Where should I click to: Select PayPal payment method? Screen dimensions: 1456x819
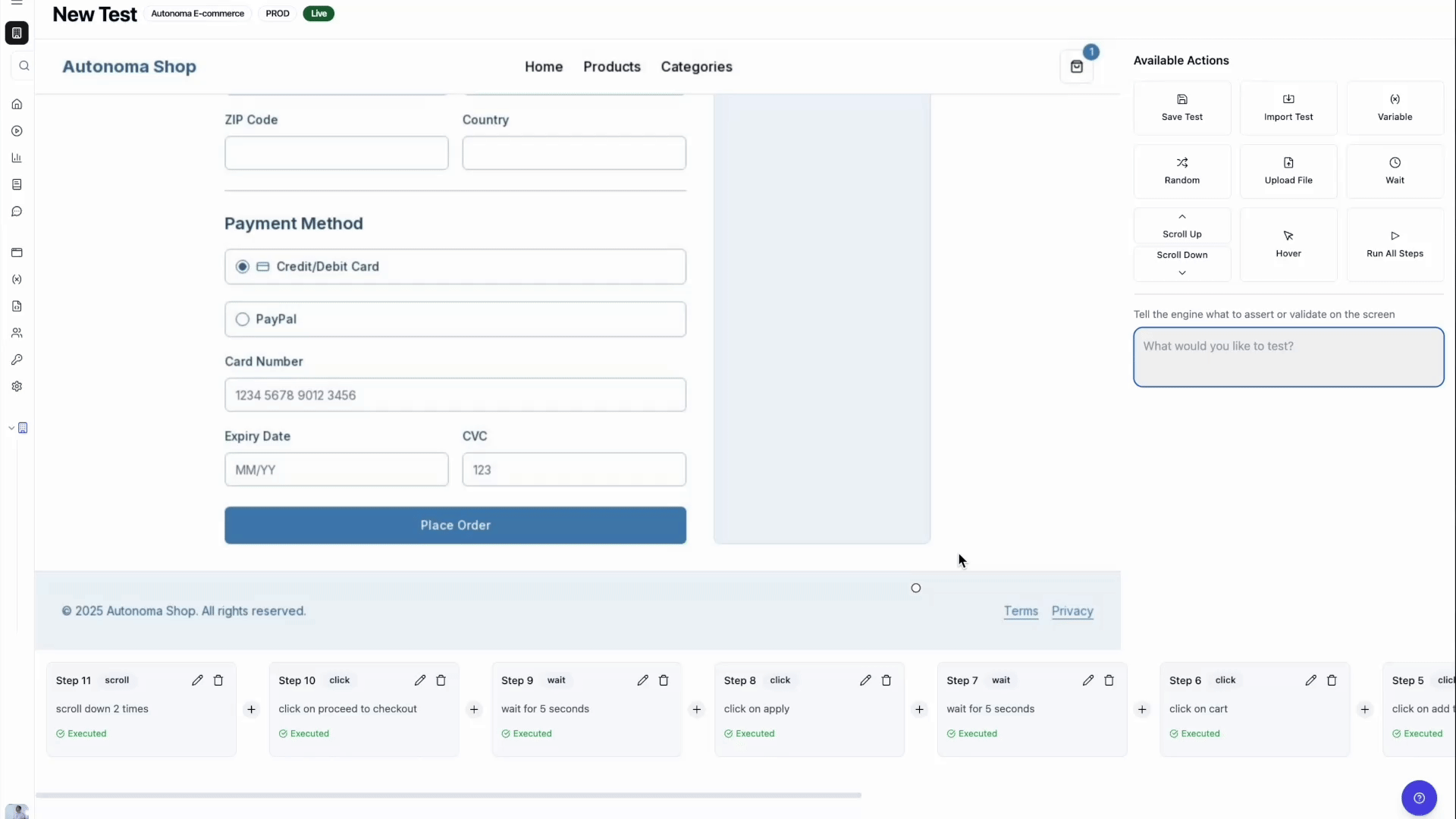(x=243, y=319)
